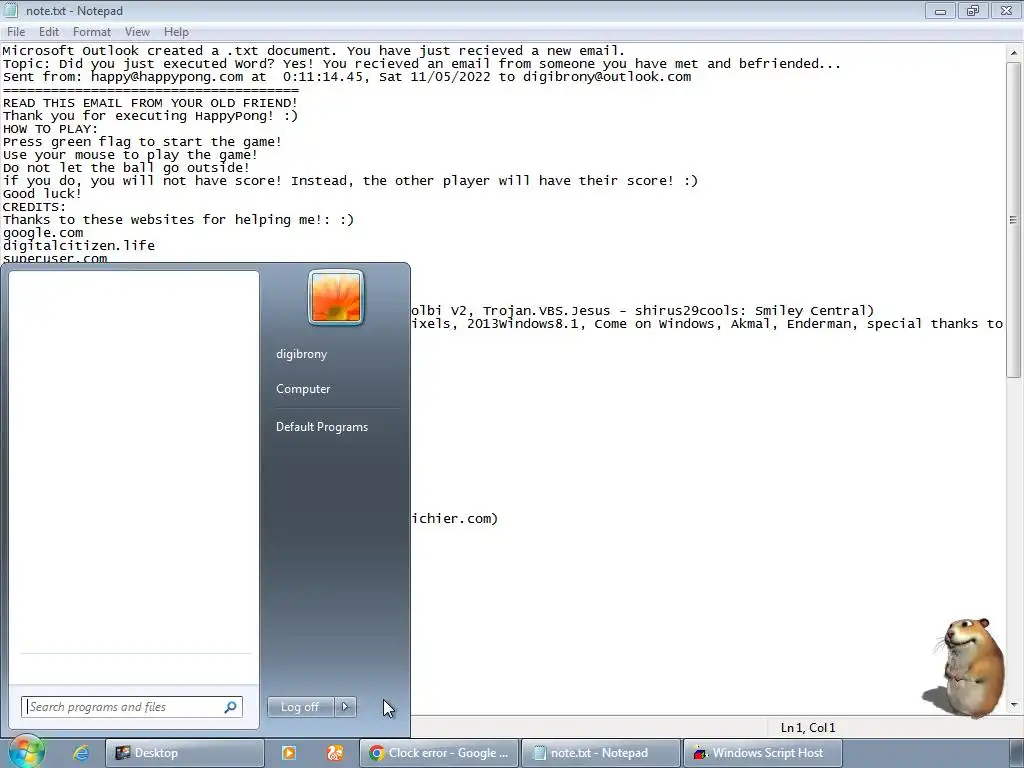Click the Notepad icon in the title bar
Viewport: 1024px width, 768px height.
[x=11, y=10]
